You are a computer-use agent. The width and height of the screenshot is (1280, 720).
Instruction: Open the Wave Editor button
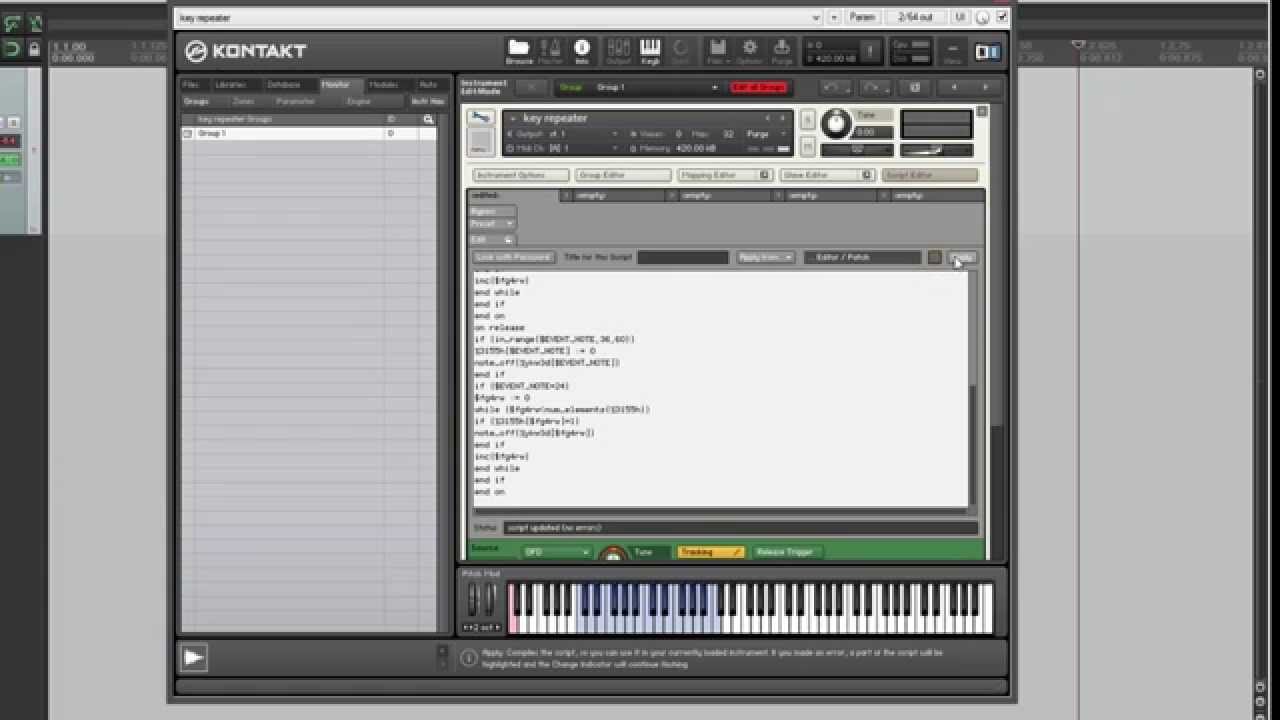click(827, 175)
